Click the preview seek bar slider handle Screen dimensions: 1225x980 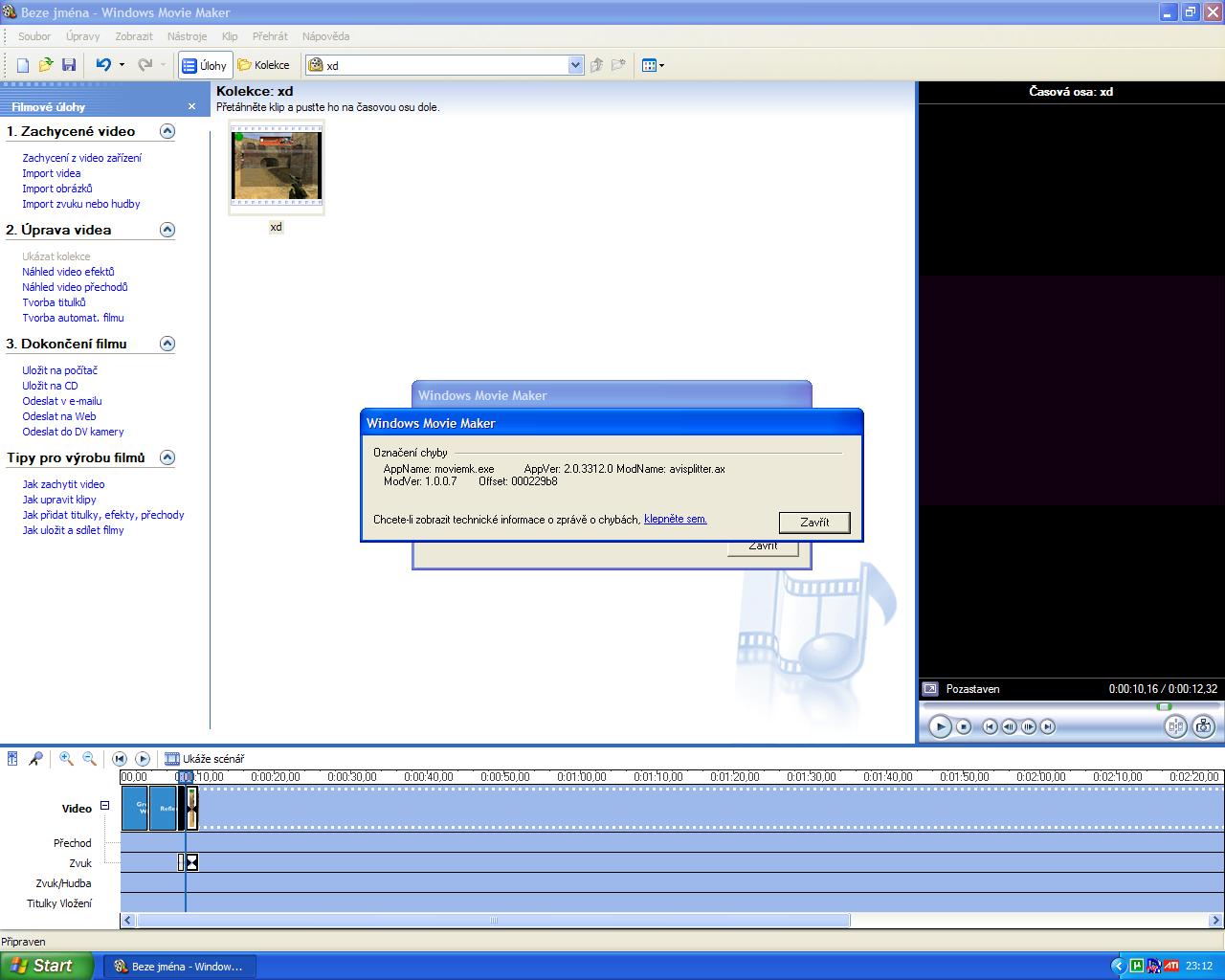click(1164, 706)
